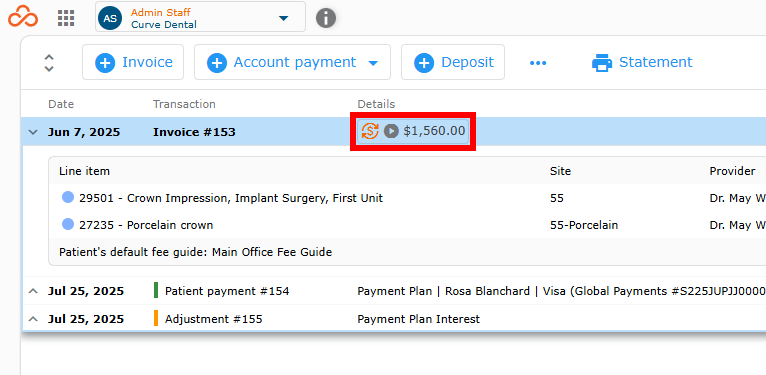766x375 pixels.
Task: Expand the Adjustment #155 row
Action: click(33, 319)
